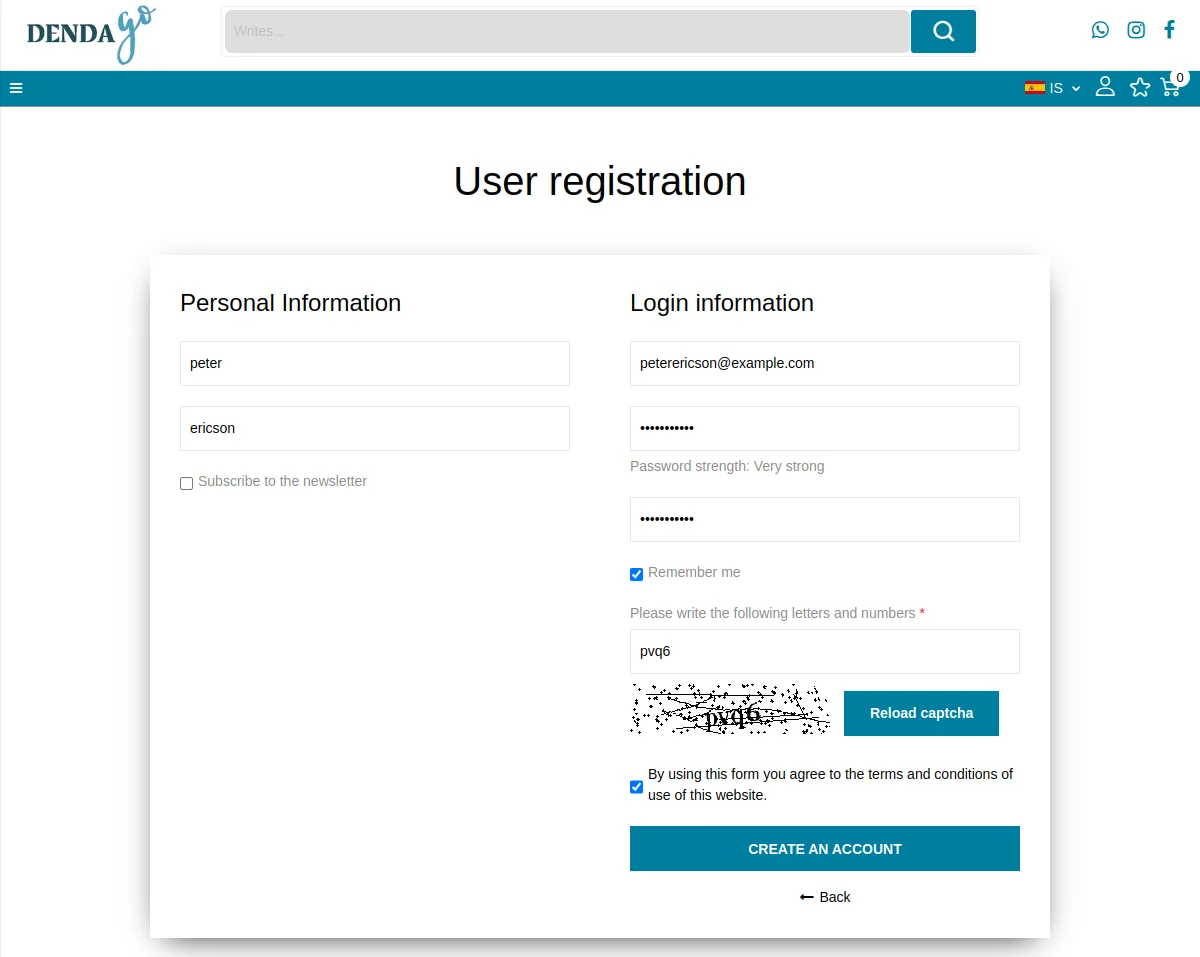1200x957 pixels.
Task: Open the shopping cart
Action: [1170, 87]
